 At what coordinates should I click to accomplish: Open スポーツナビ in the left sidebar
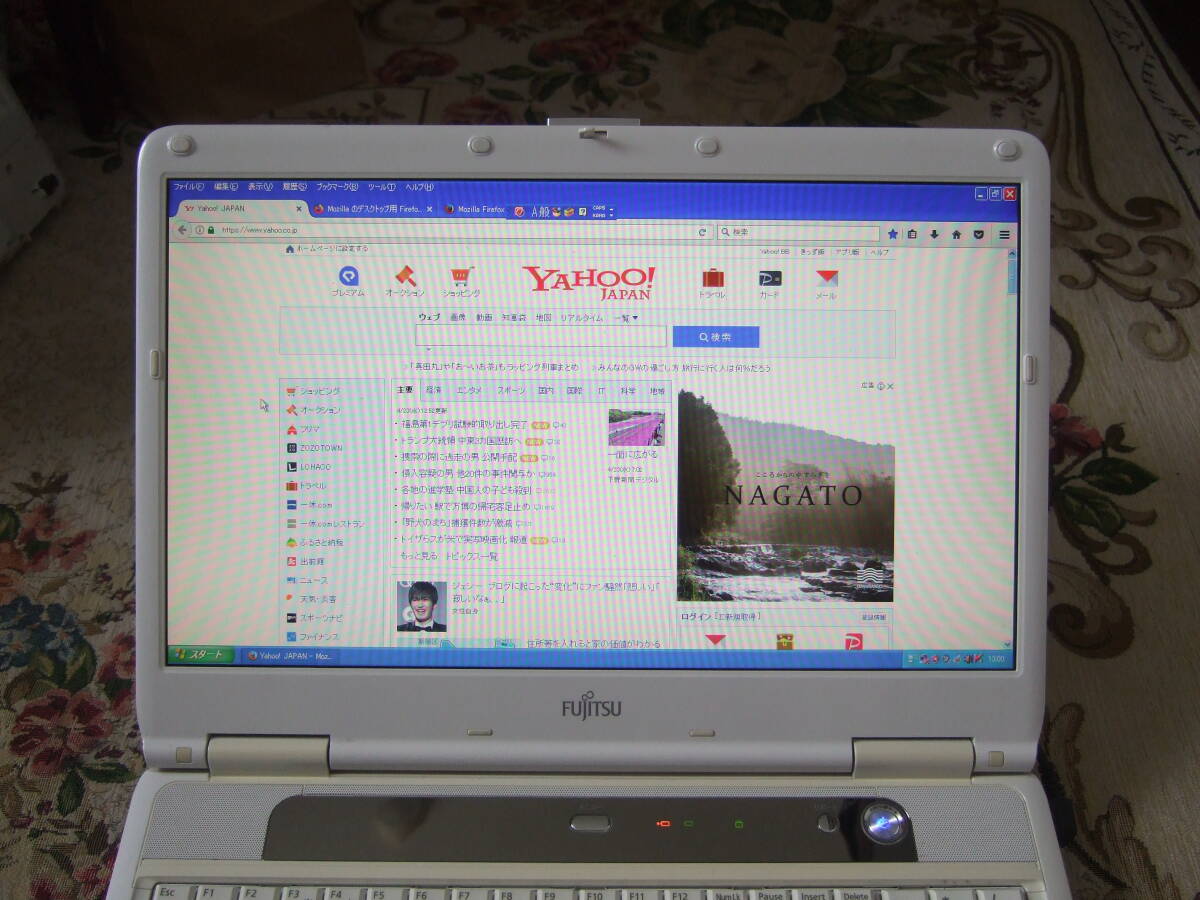(x=313, y=618)
